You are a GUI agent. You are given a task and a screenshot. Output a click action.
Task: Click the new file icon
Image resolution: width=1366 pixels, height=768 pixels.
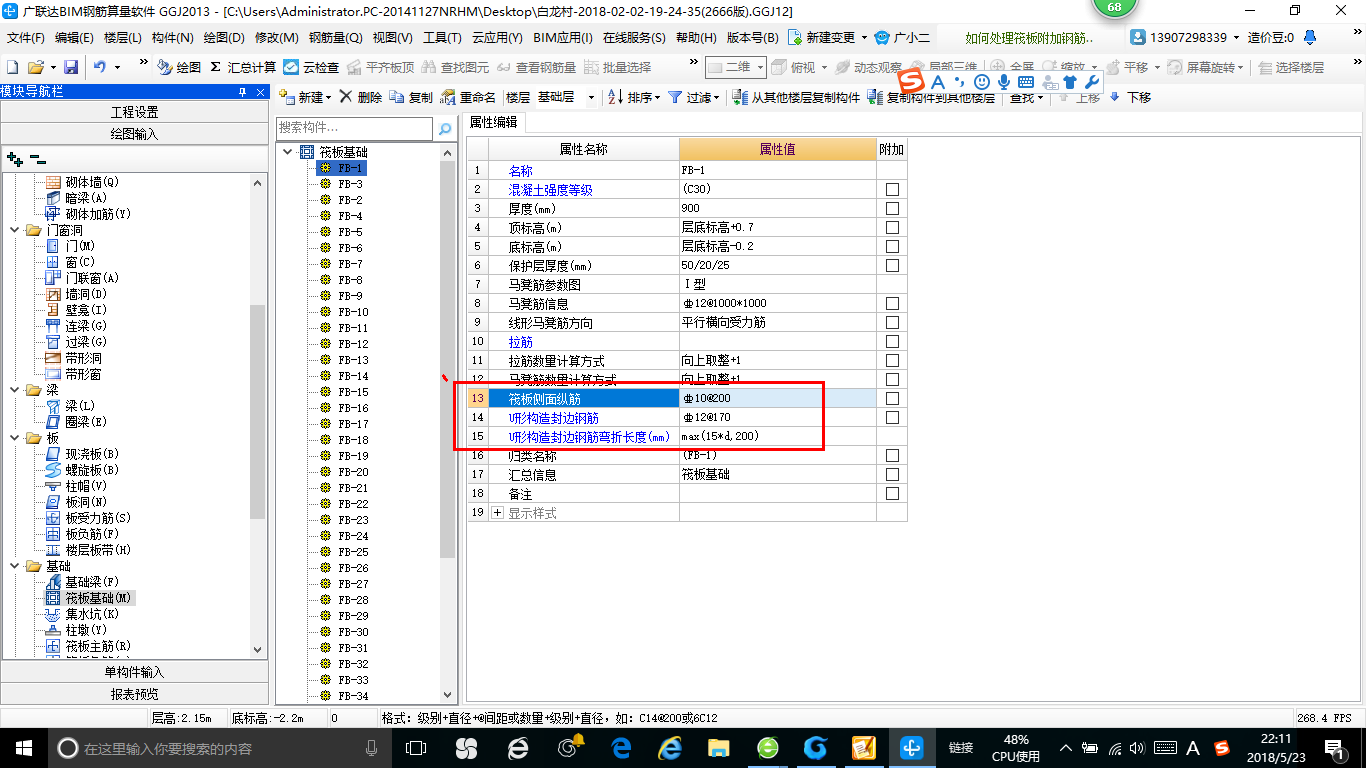click(x=12, y=67)
